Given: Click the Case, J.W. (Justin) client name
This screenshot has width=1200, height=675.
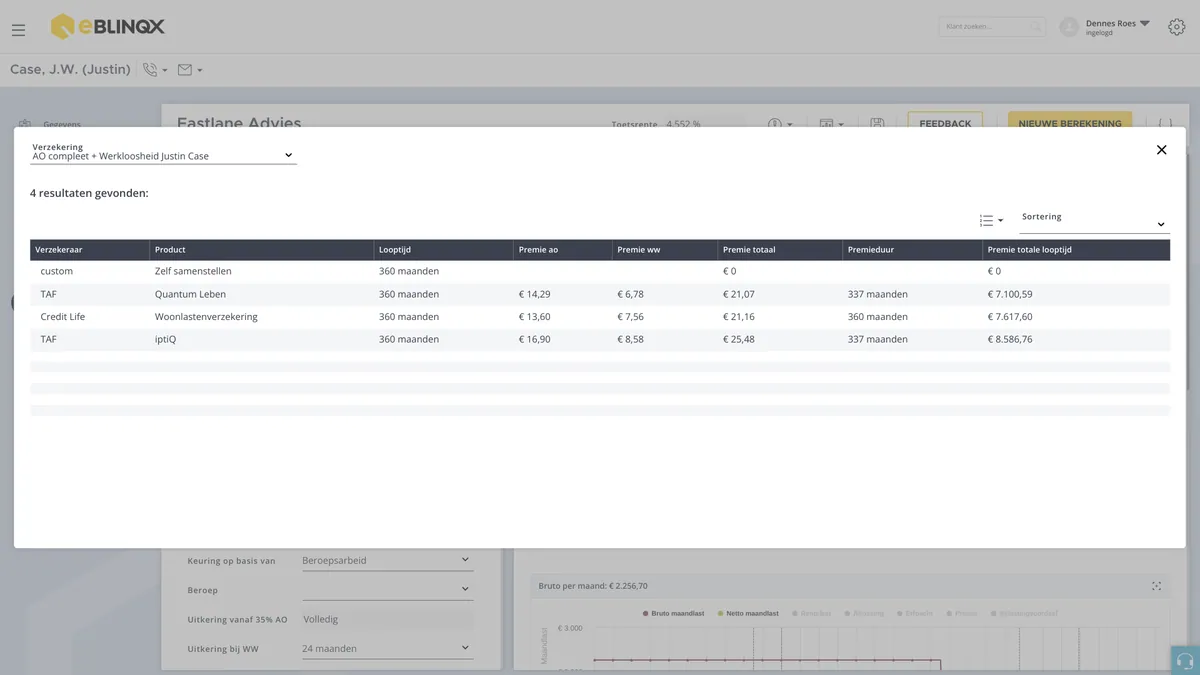Looking at the screenshot, I should [x=70, y=70].
